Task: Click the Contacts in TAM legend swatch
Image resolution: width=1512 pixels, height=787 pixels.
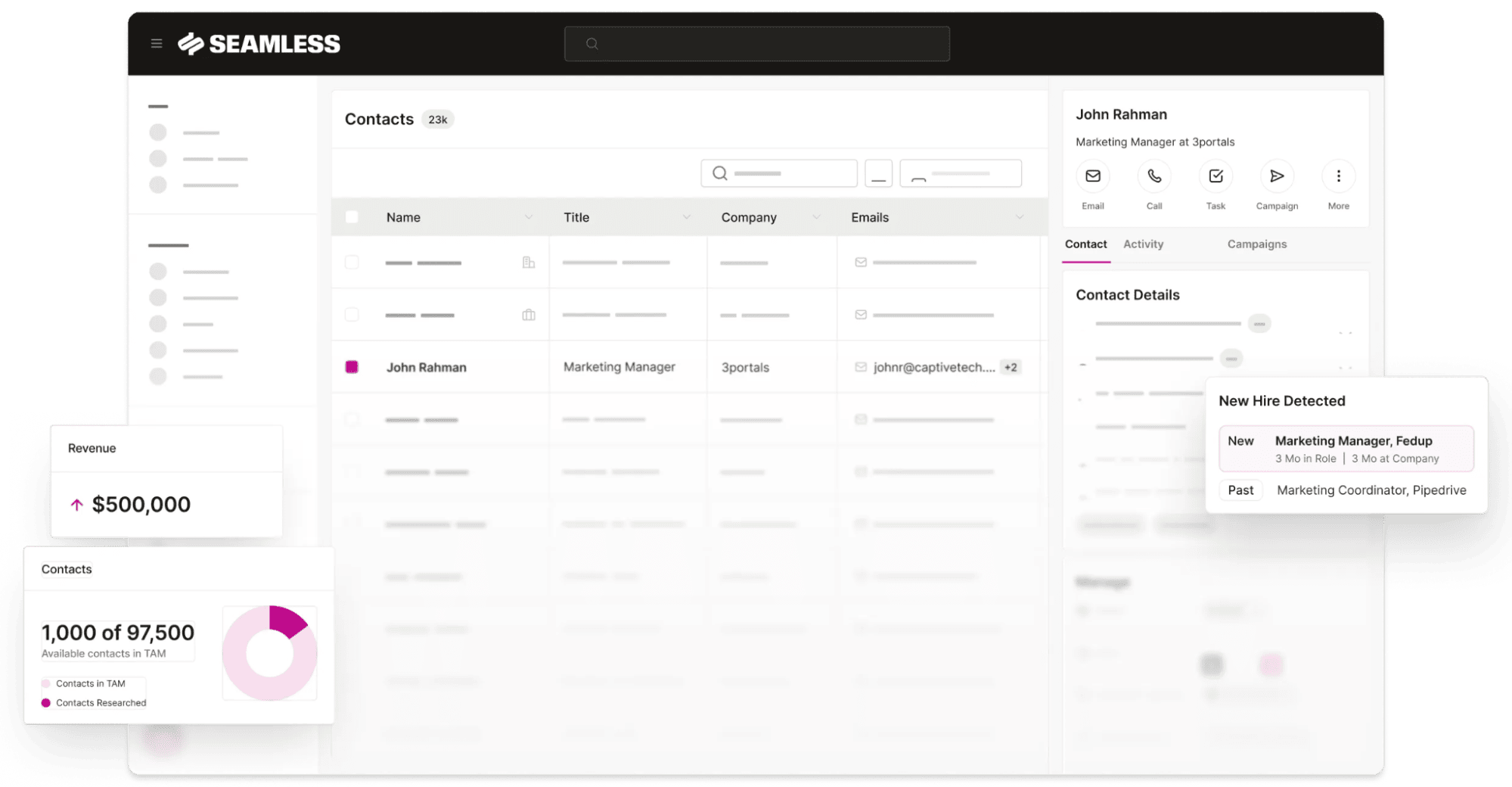Action: pyautogui.click(x=46, y=683)
